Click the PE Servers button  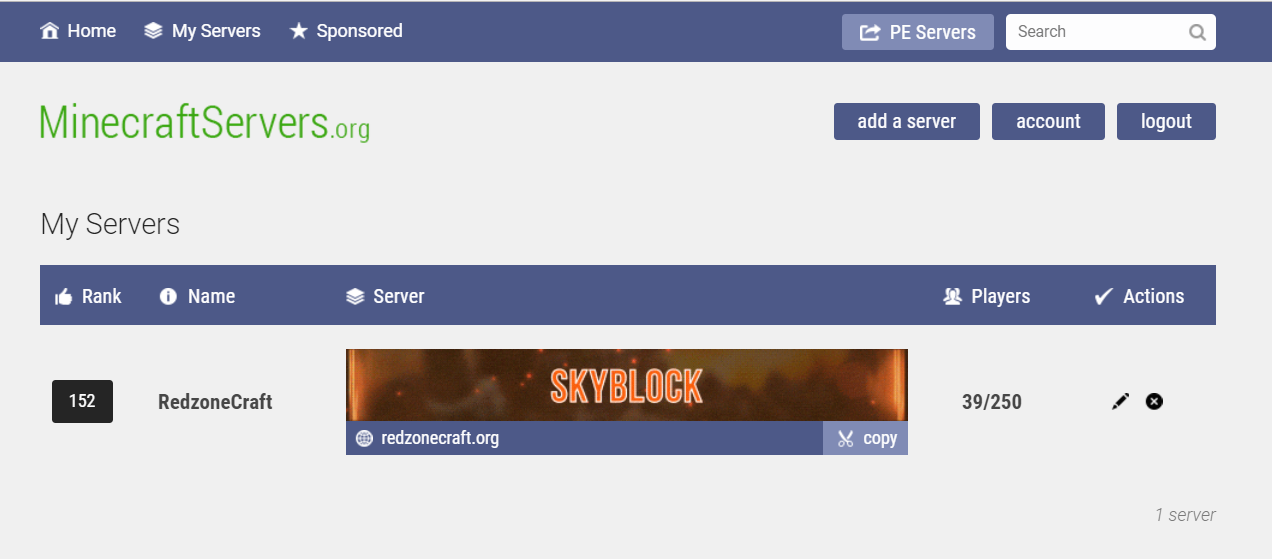click(x=918, y=32)
